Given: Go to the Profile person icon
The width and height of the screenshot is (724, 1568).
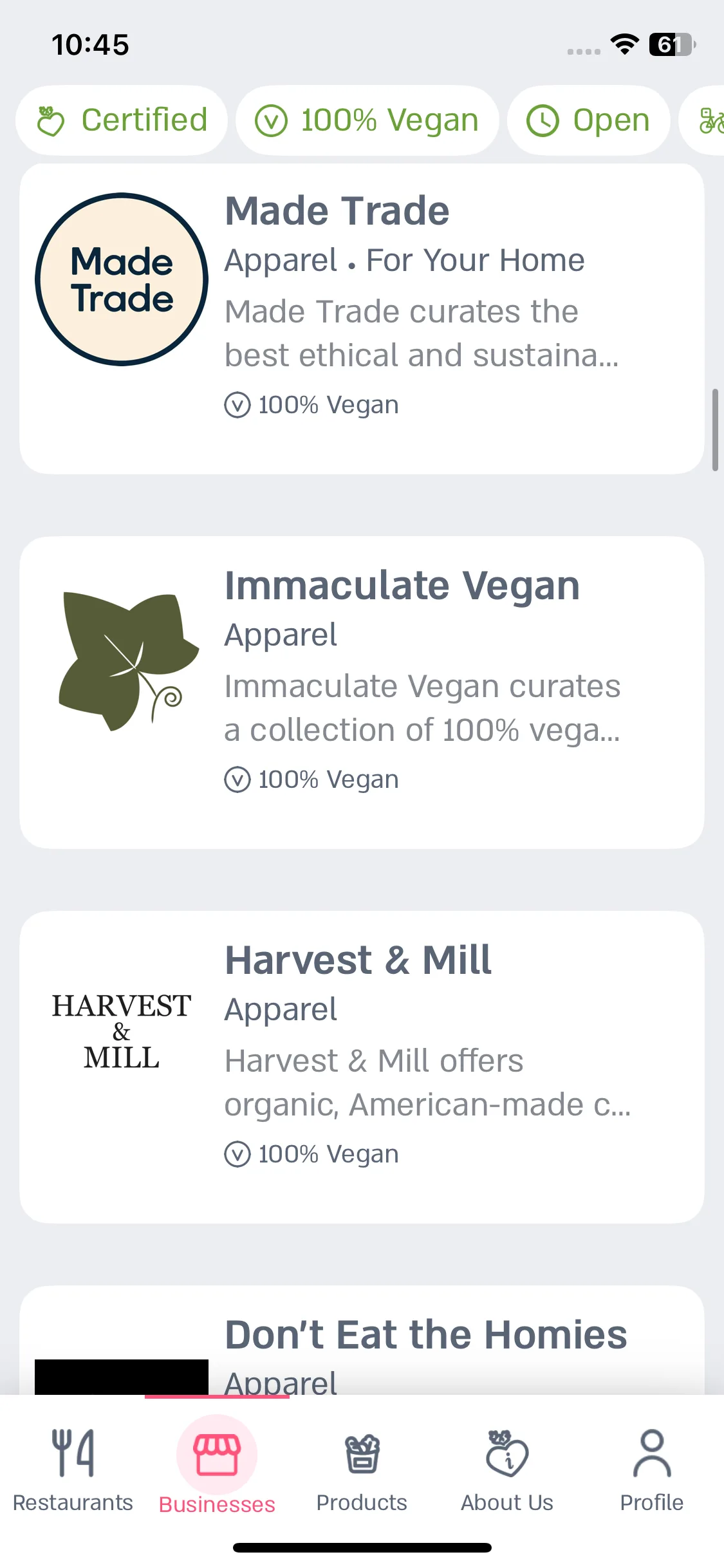Looking at the screenshot, I should (652, 1453).
